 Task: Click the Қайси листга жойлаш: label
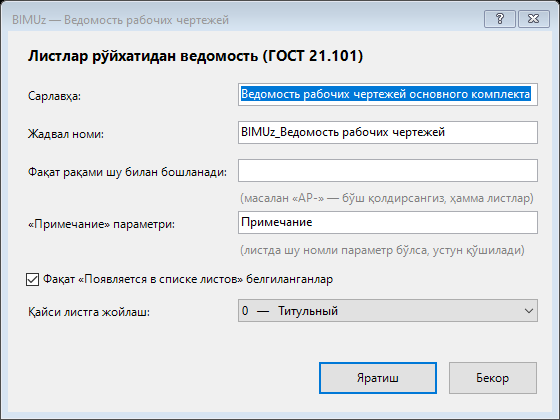click(x=89, y=312)
